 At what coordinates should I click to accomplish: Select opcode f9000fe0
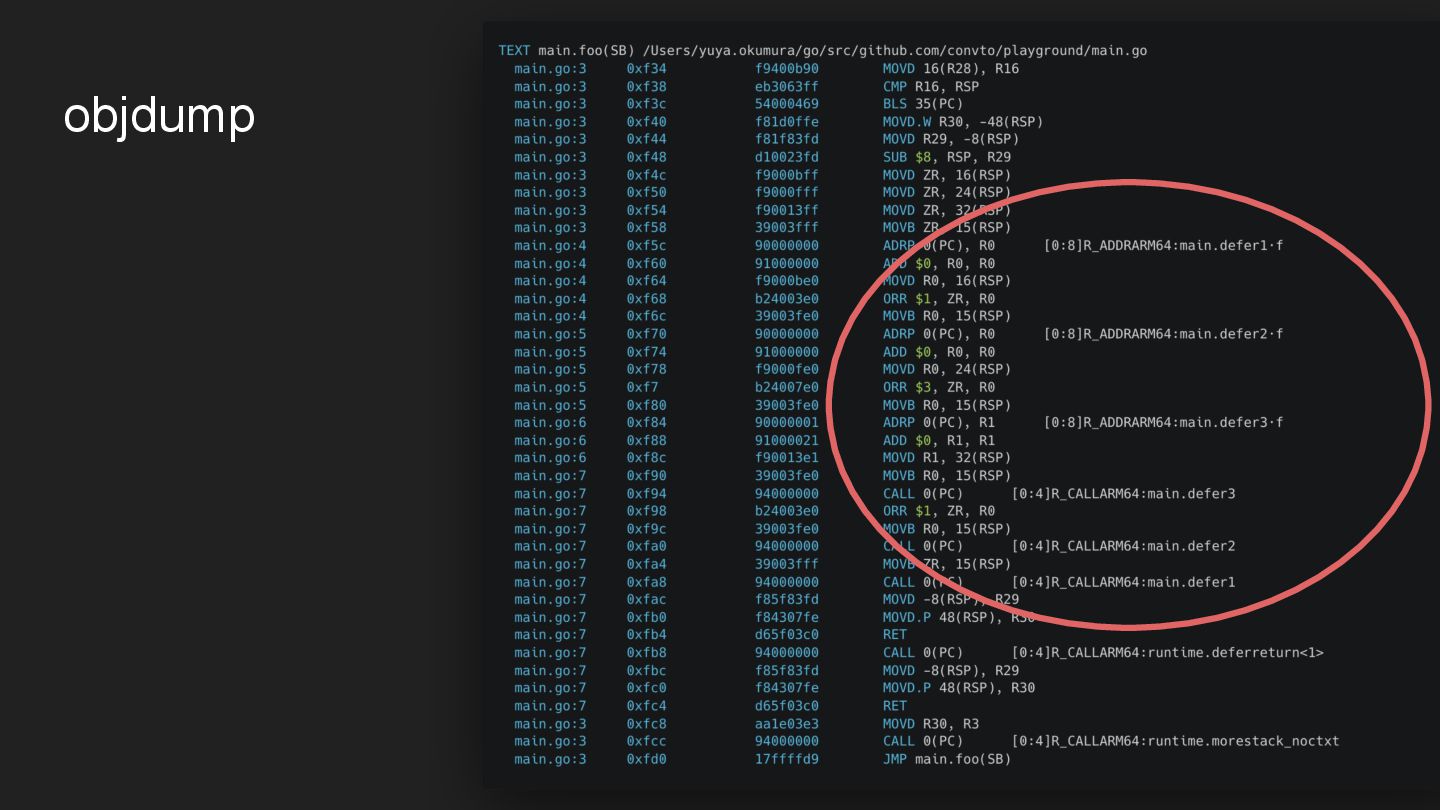(x=786, y=369)
